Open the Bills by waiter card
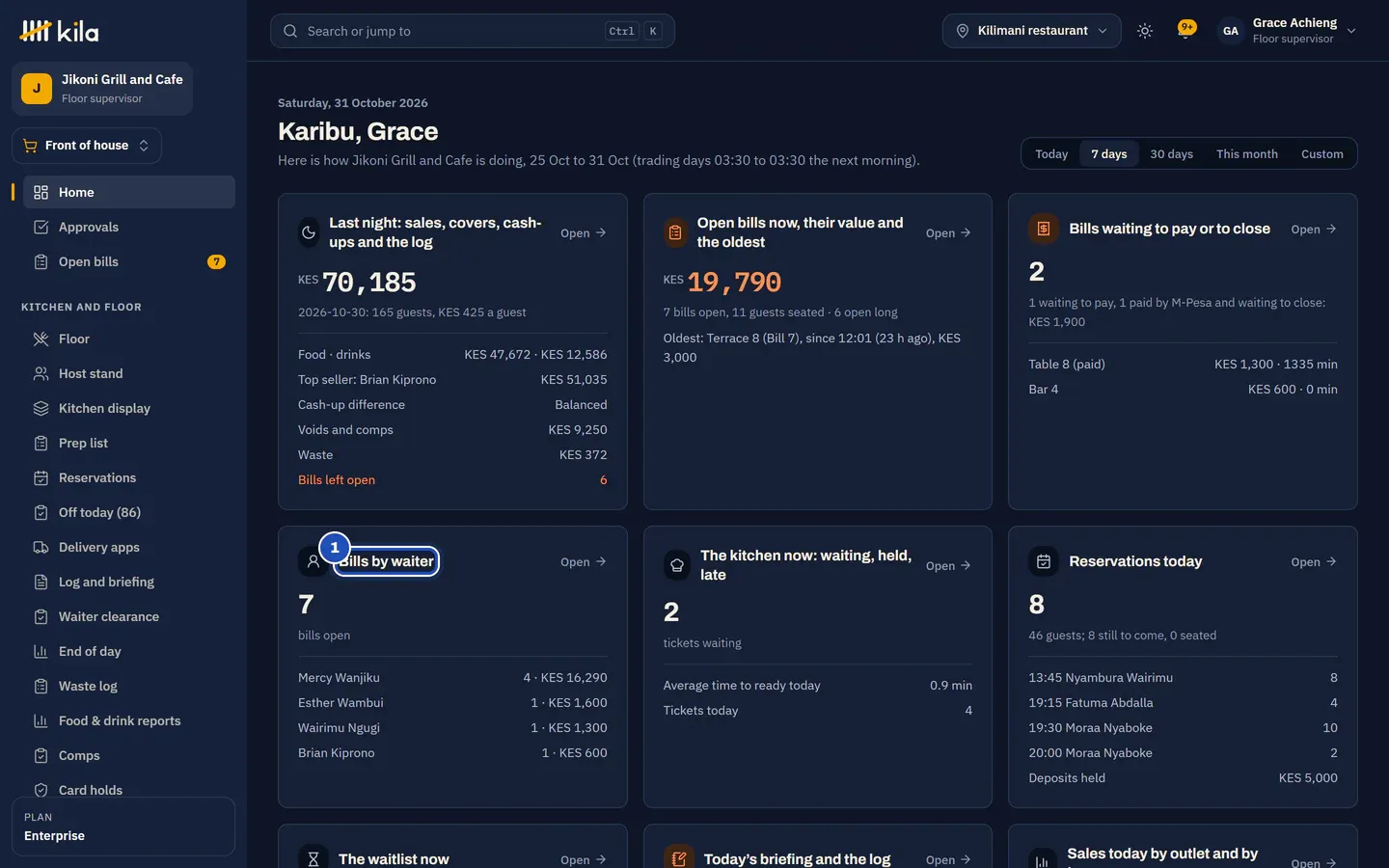 583,561
